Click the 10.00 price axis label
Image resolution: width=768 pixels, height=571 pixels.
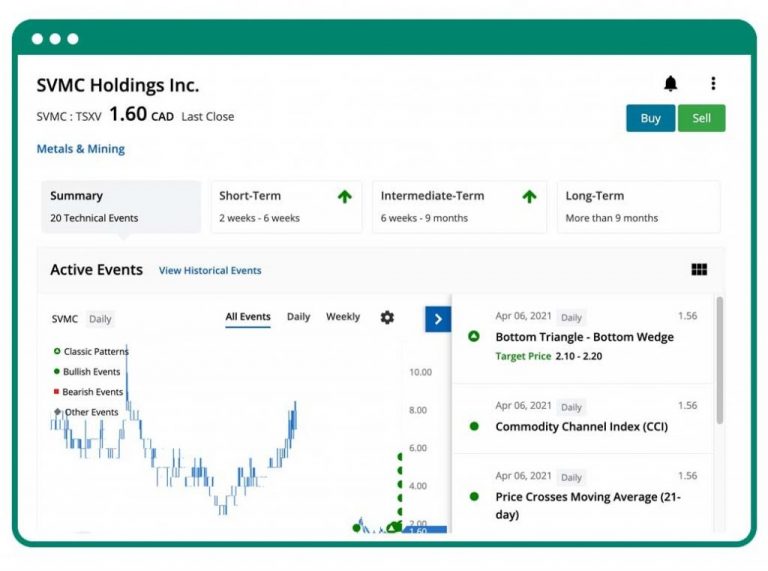pos(420,372)
